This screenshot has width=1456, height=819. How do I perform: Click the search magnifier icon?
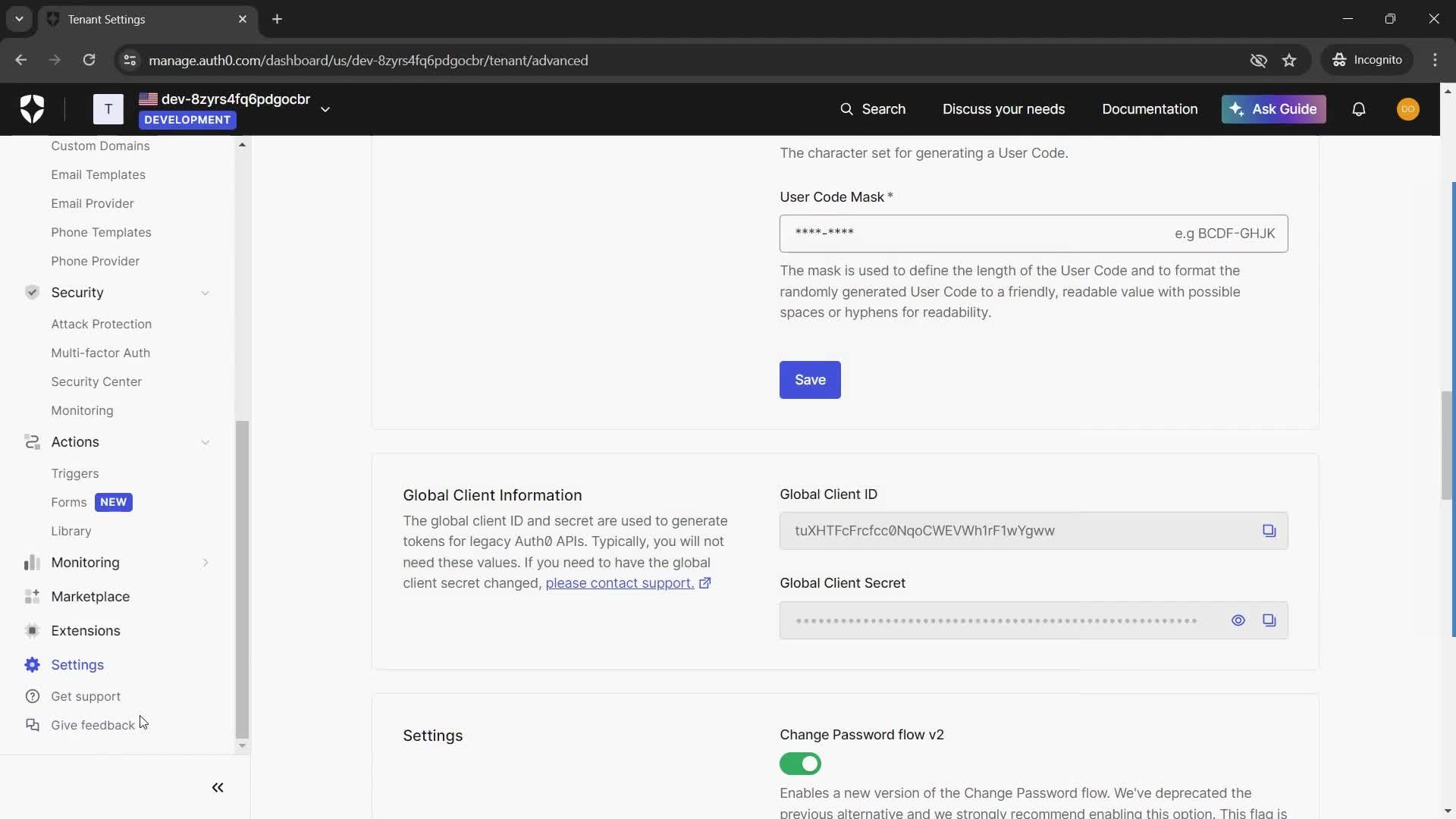coord(846,109)
